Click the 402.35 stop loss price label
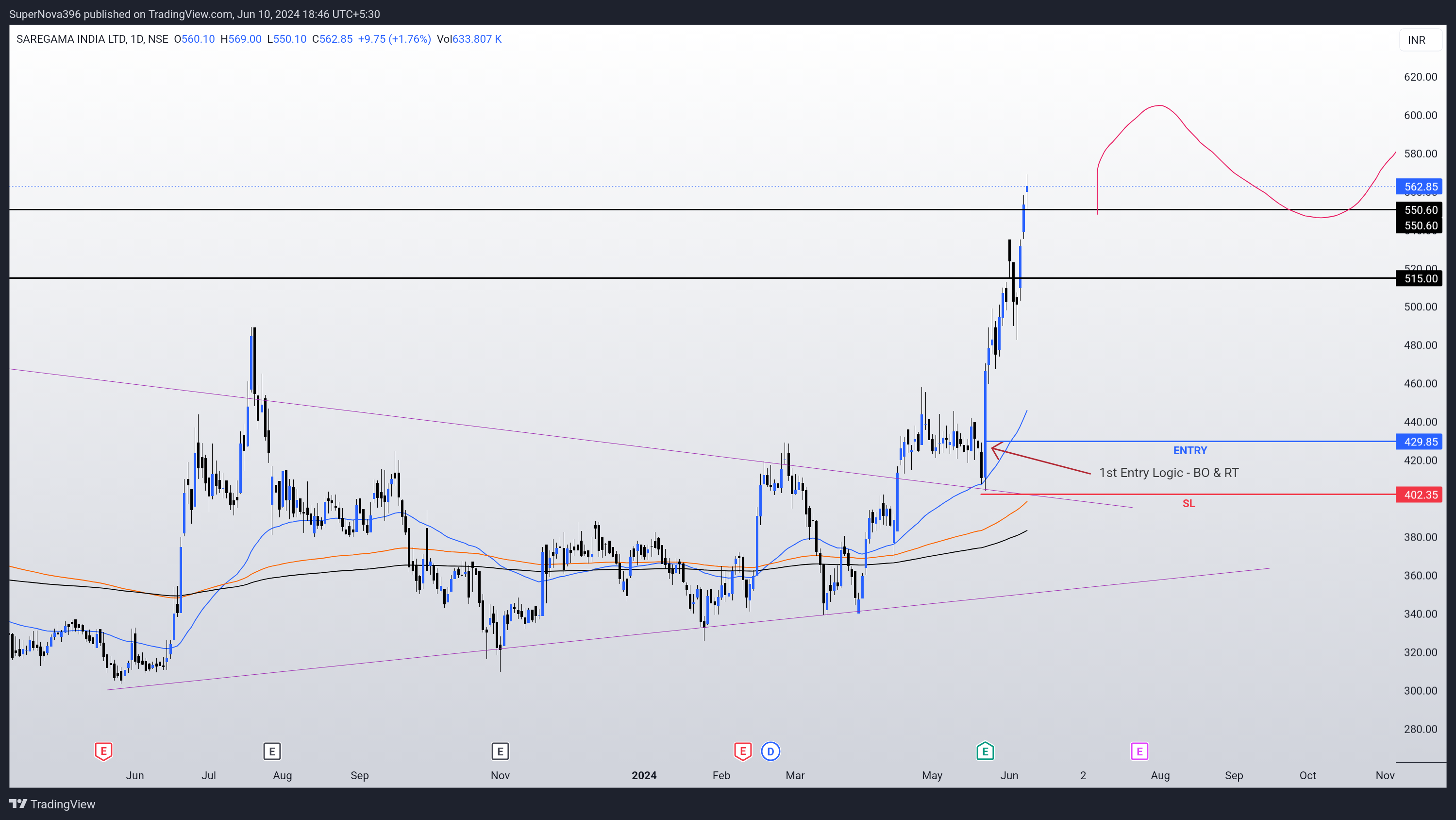1456x820 pixels. (x=1419, y=495)
